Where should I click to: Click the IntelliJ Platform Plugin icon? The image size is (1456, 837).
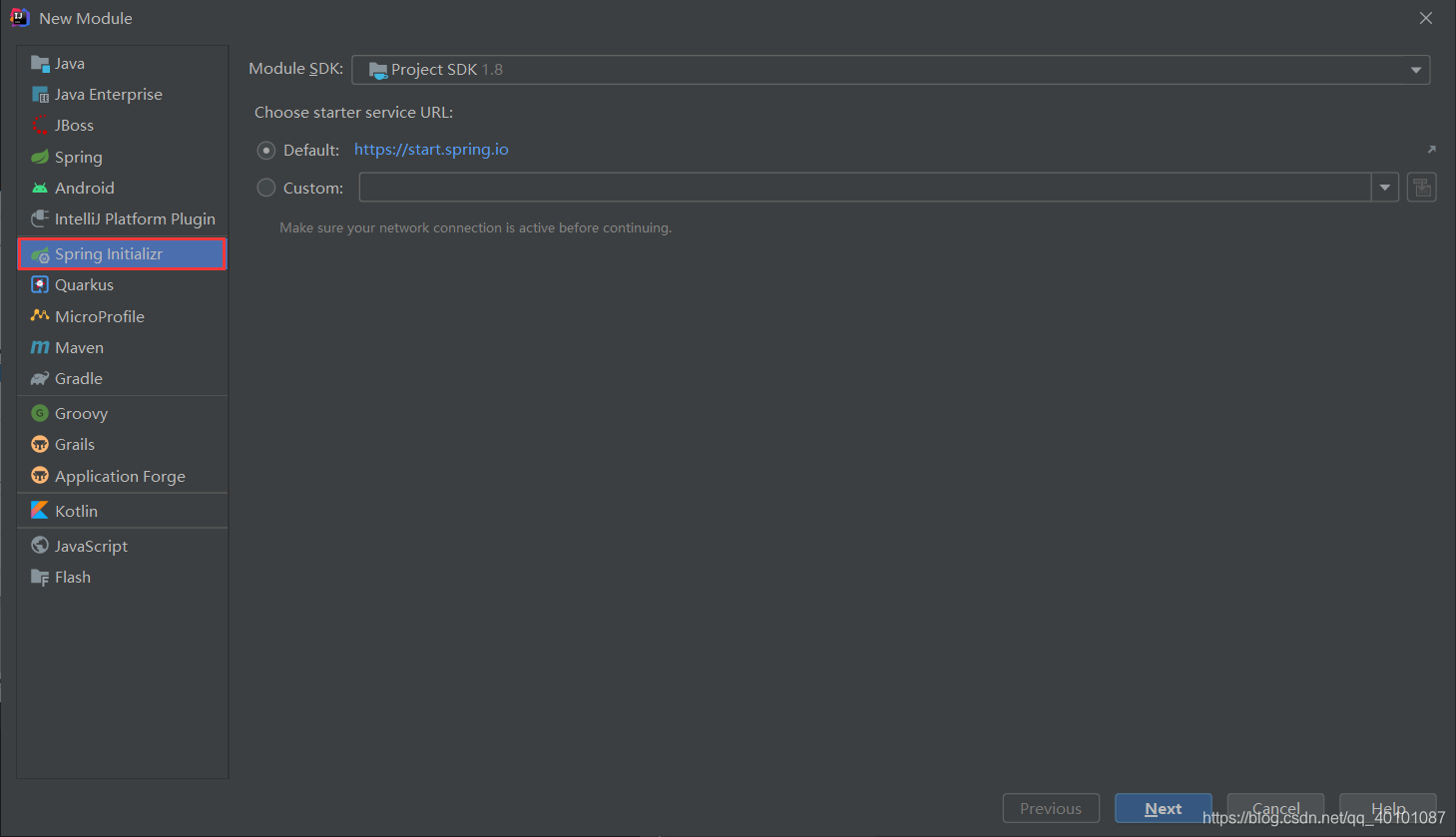40,218
